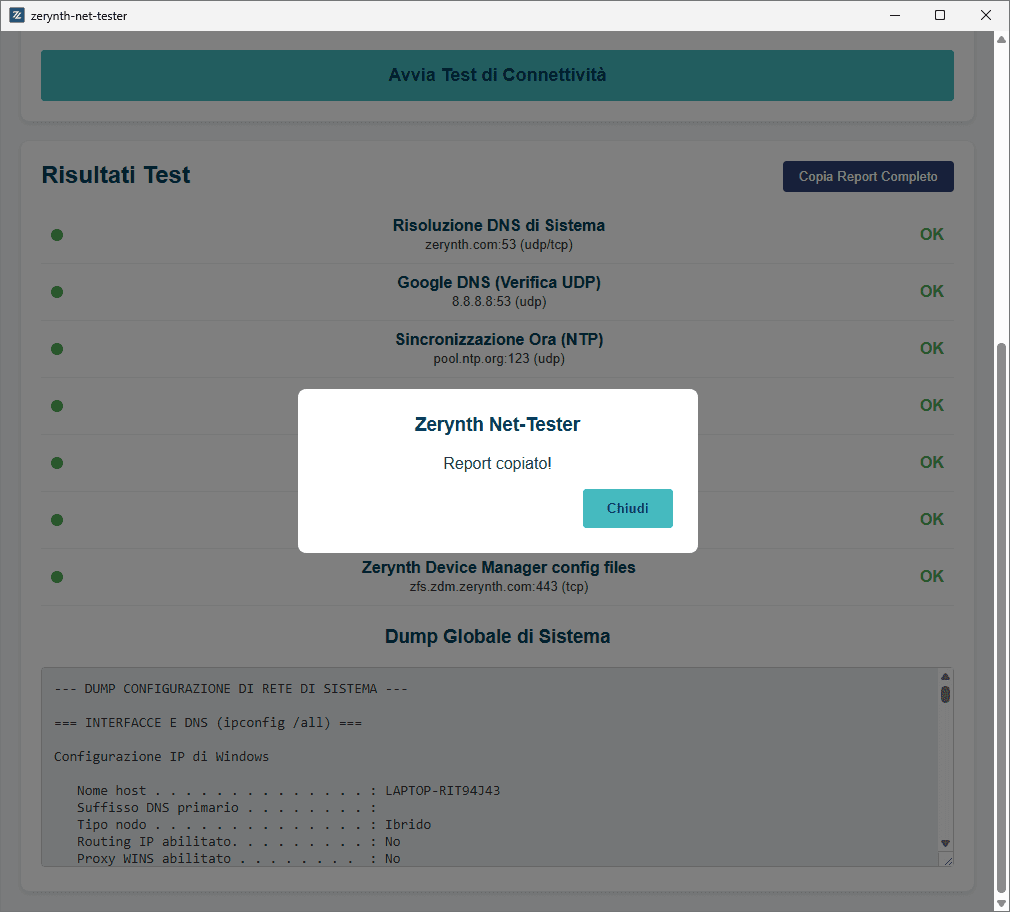Click '8.8.8.8:53 (udp)' text
Image resolution: width=1010 pixels, height=912 pixels.
(499, 301)
